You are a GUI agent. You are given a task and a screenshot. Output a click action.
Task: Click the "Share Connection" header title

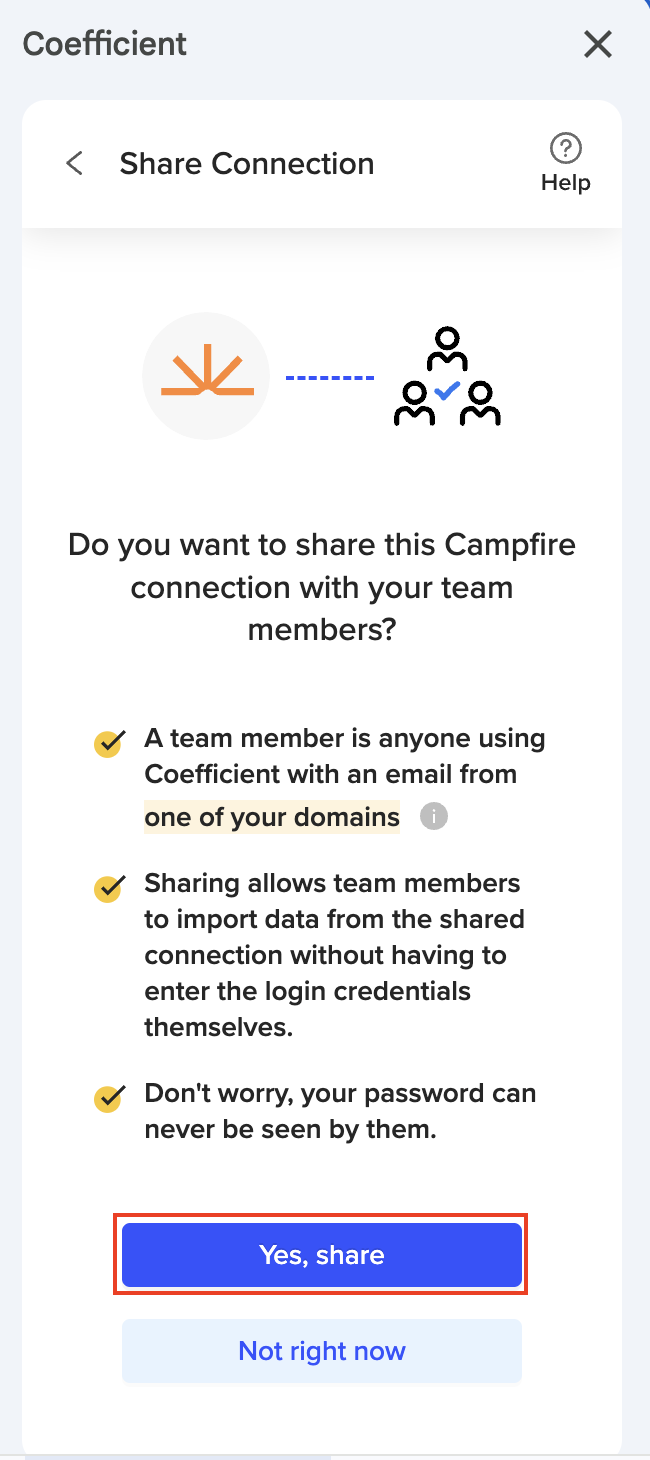(x=247, y=164)
